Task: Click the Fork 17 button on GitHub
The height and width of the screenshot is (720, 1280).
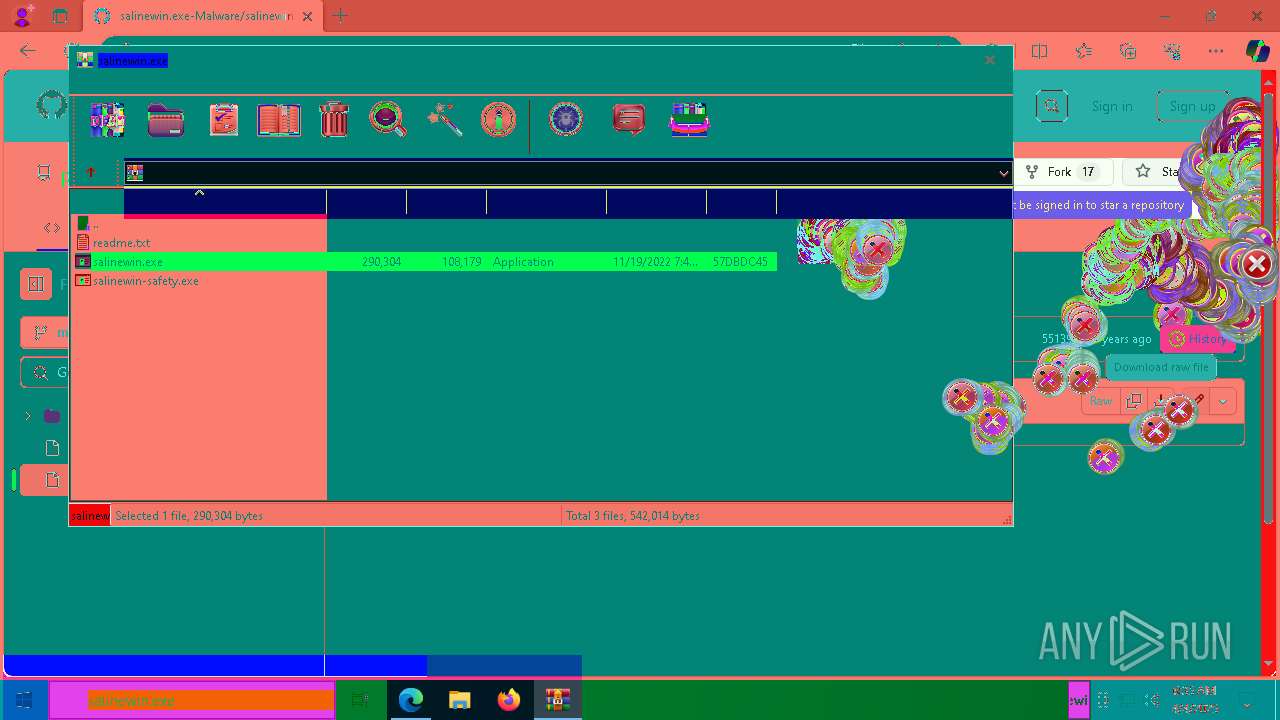Action: [x=1063, y=172]
